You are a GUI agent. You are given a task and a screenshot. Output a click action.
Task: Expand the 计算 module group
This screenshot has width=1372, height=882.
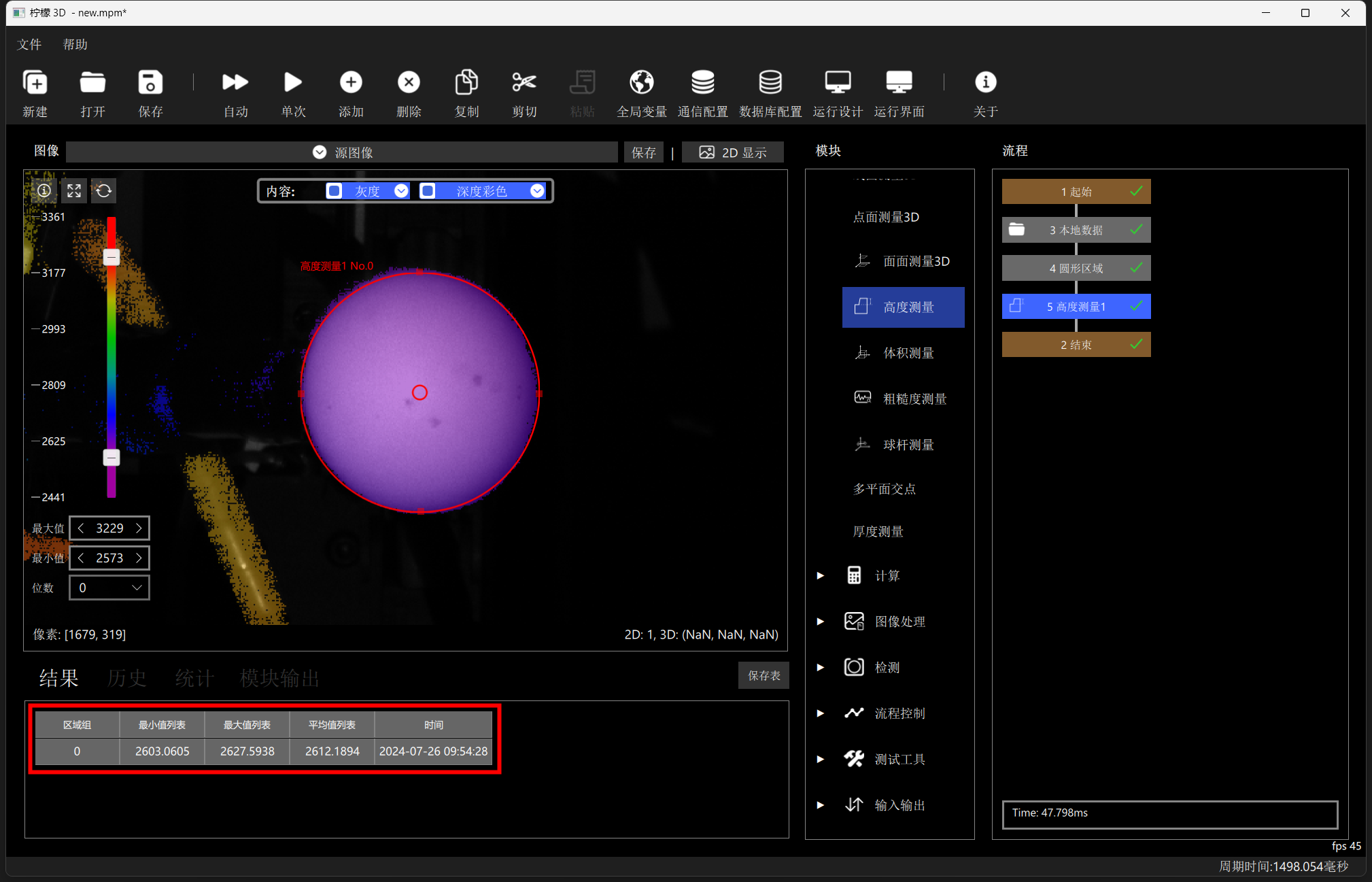pyautogui.click(x=821, y=575)
